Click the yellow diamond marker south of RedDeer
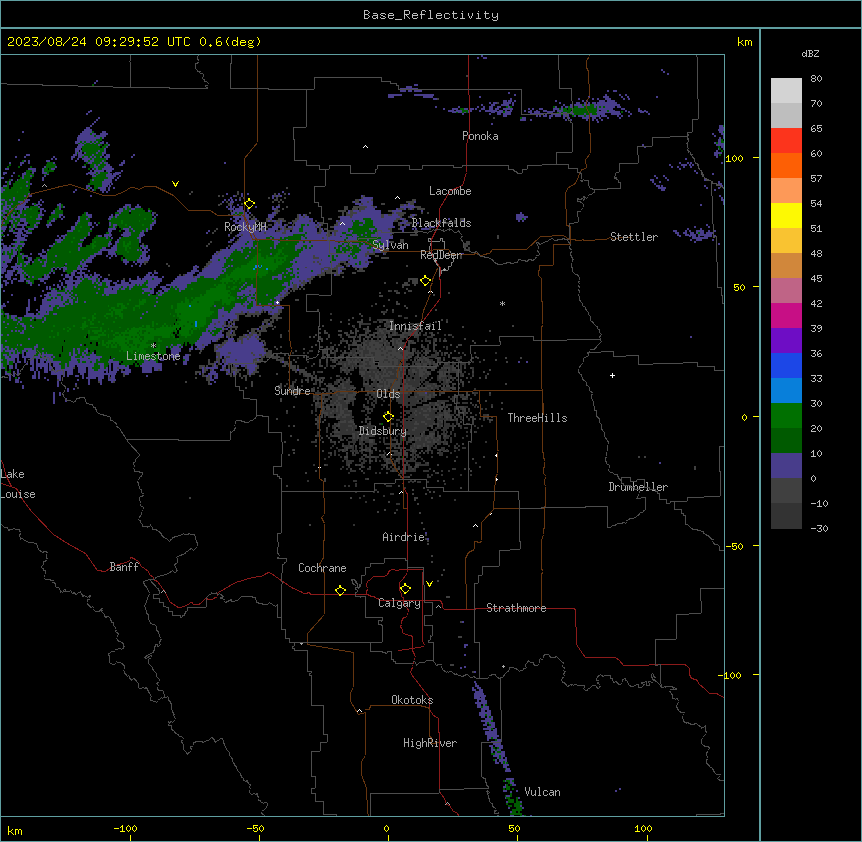Image resolution: width=862 pixels, height=842 pixels. pyautogui.click(x=426, y=281)
